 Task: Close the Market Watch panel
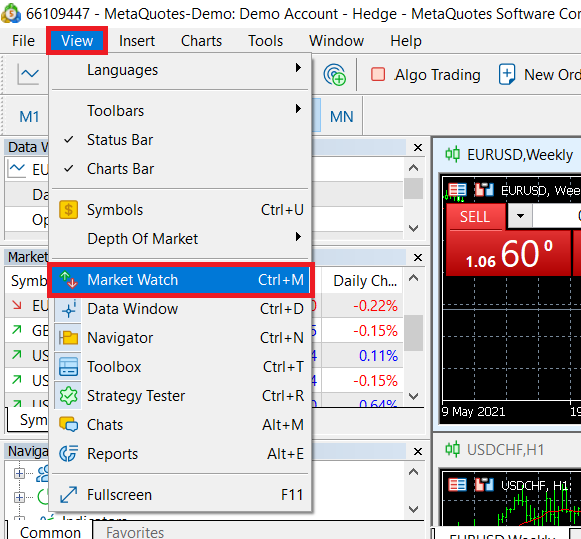418,257
